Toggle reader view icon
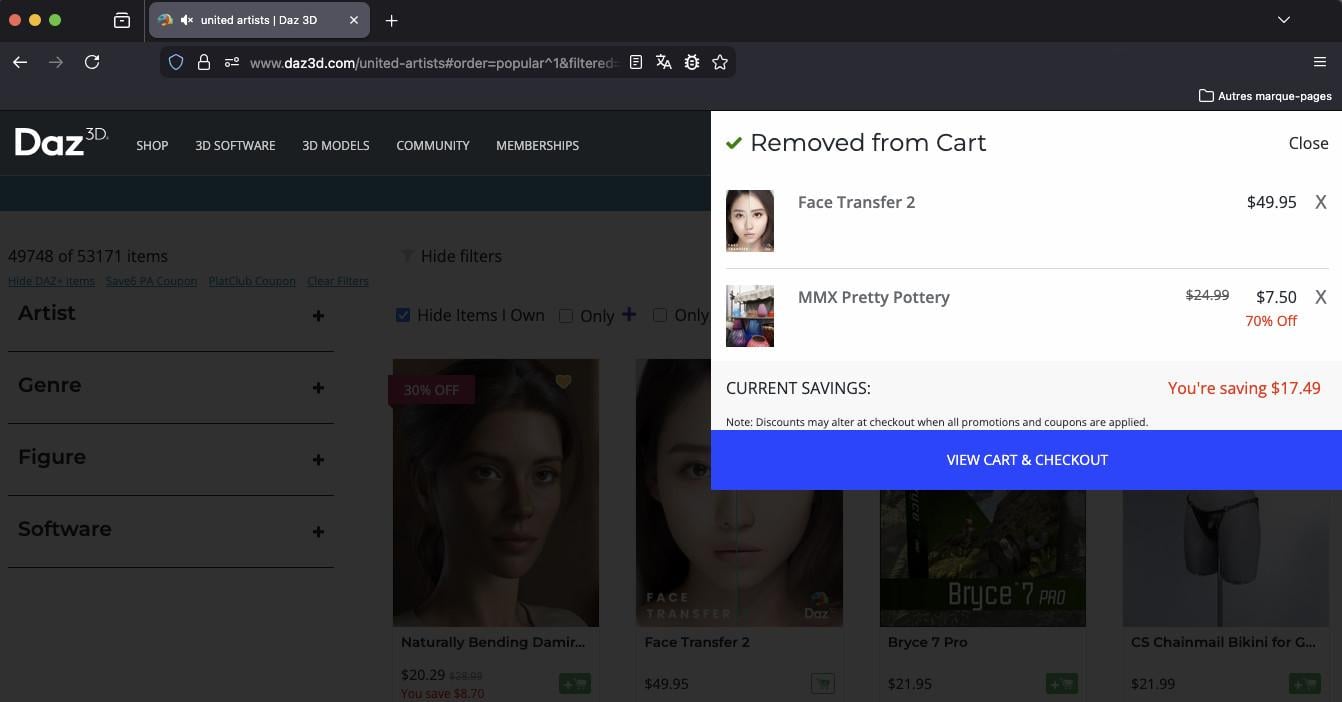 pyautogui.click(x=636, y=62)
